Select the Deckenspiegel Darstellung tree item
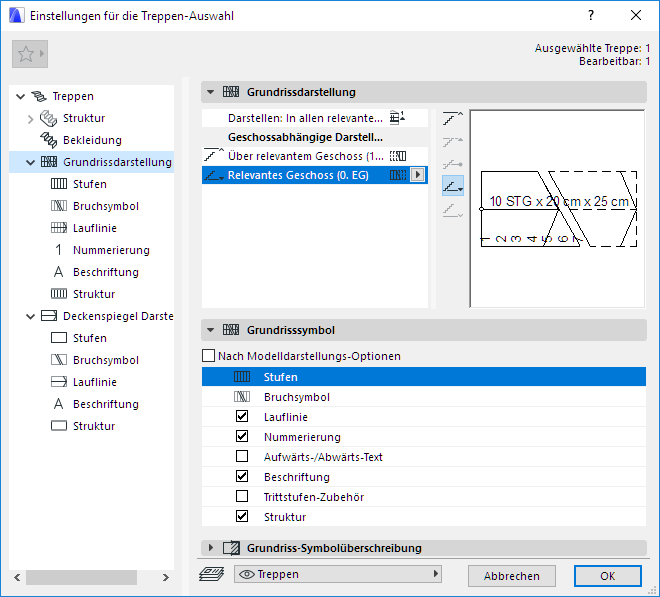The image size is (660, 597). tap(118, 316)
